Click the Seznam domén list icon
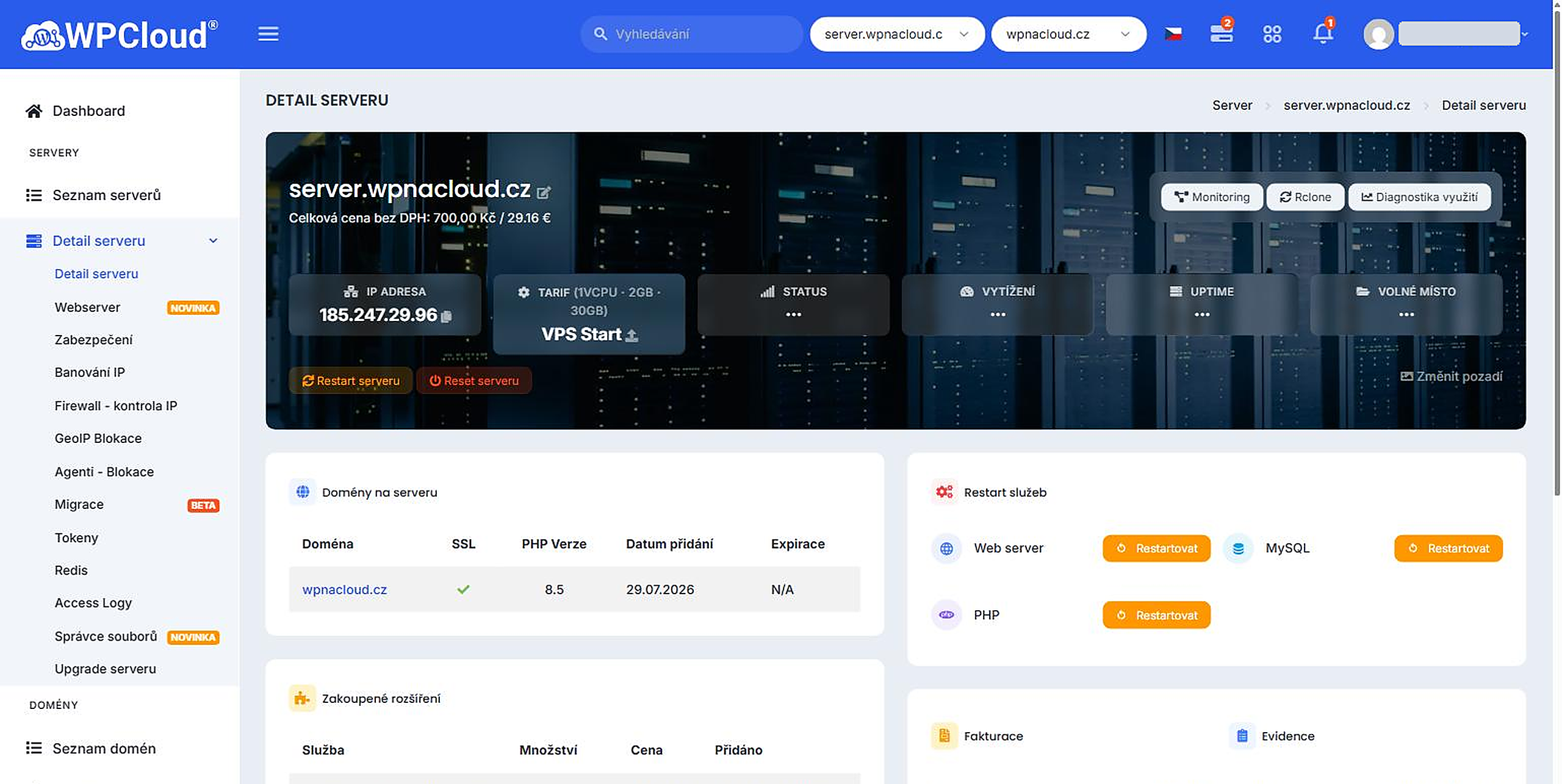Screen dimensions: 1562x784 (34, 748)
